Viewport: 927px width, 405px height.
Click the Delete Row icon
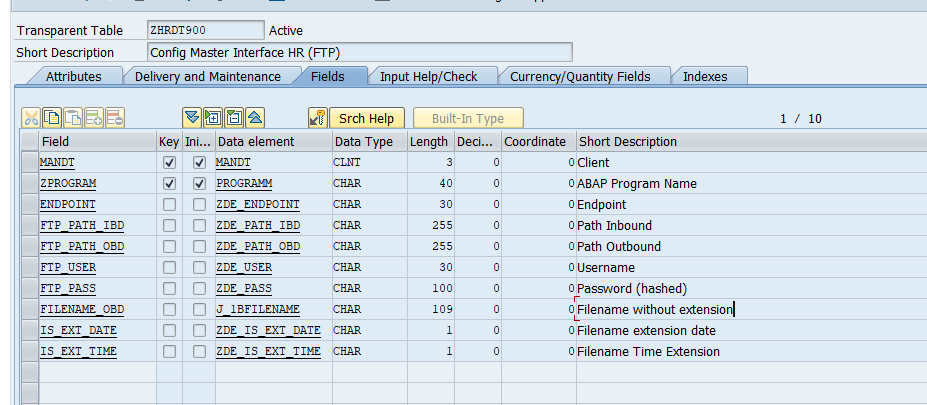pyautogui.click(x=115, y=118)
